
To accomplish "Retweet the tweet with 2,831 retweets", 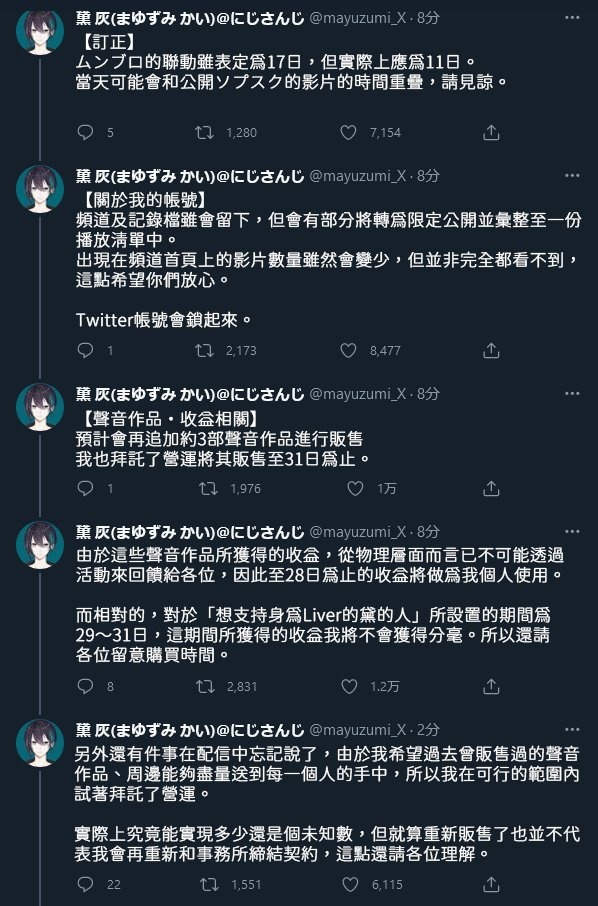I will pos(205,686).
